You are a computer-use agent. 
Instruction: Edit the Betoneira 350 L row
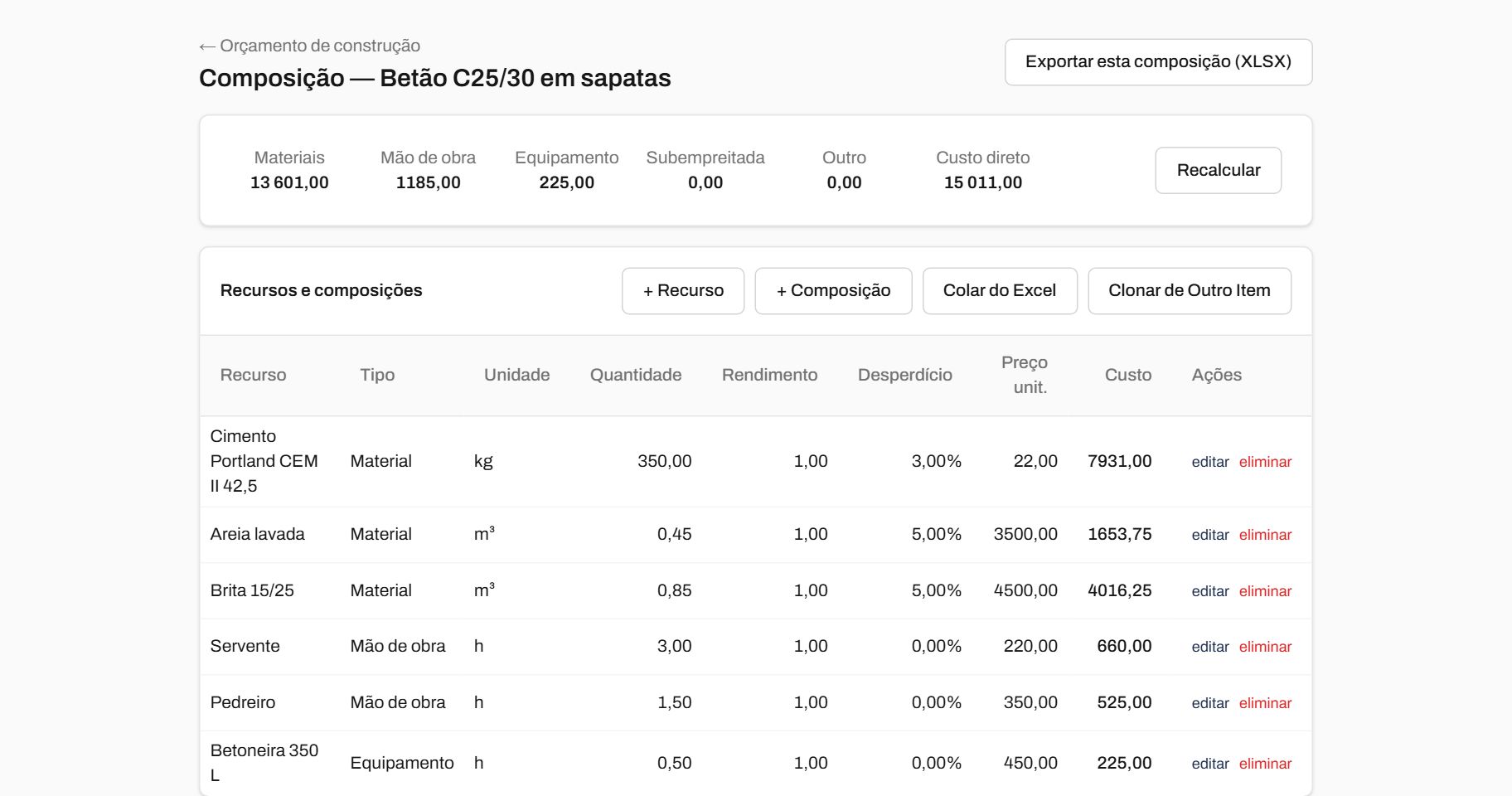1210,764
